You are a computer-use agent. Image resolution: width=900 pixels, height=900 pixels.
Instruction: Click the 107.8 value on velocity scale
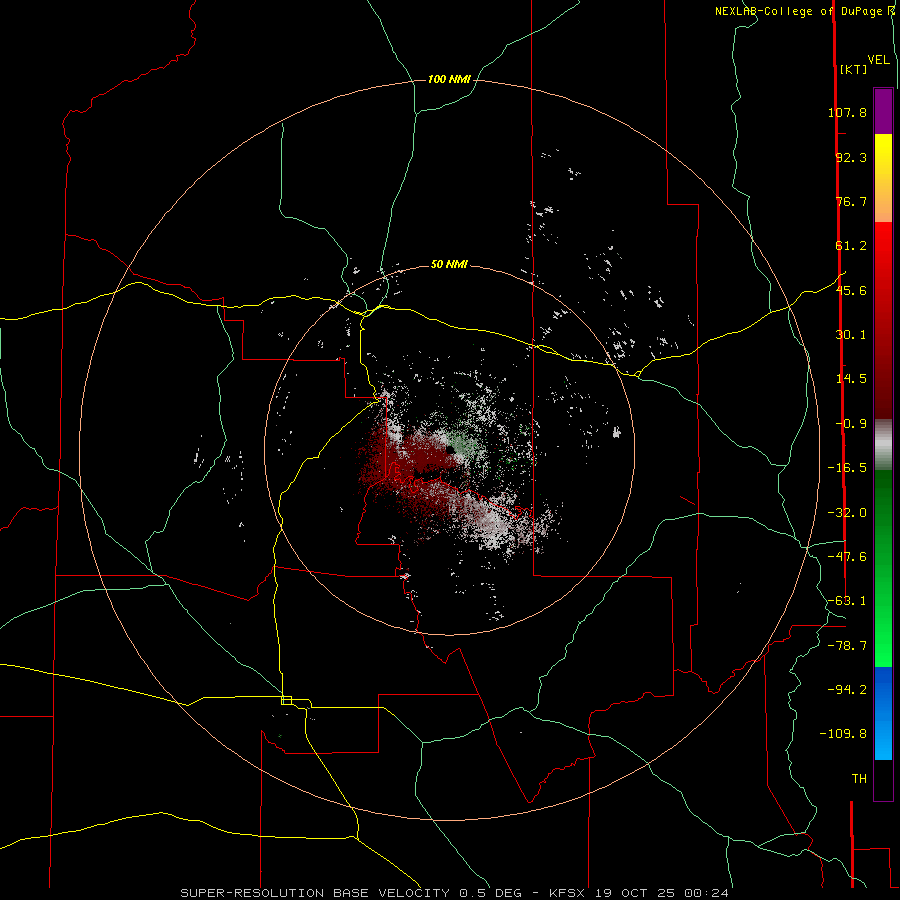tap(847, 112)
